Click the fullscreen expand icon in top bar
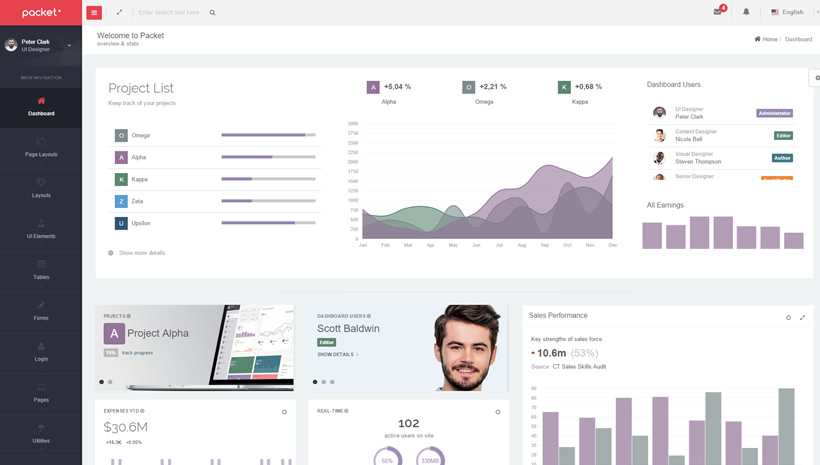 click(x=119, y=12)
